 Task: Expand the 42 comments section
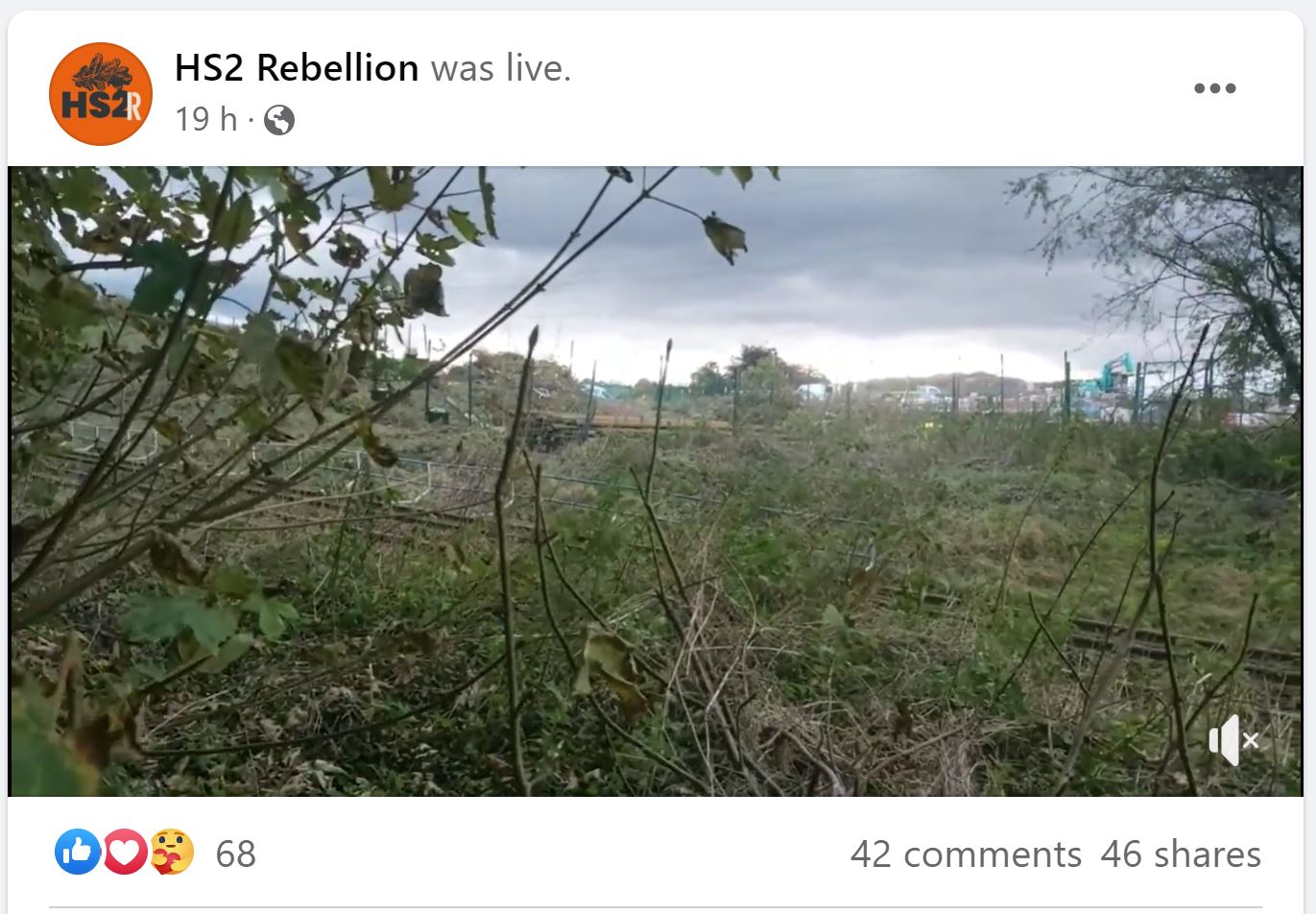(966, 854)
